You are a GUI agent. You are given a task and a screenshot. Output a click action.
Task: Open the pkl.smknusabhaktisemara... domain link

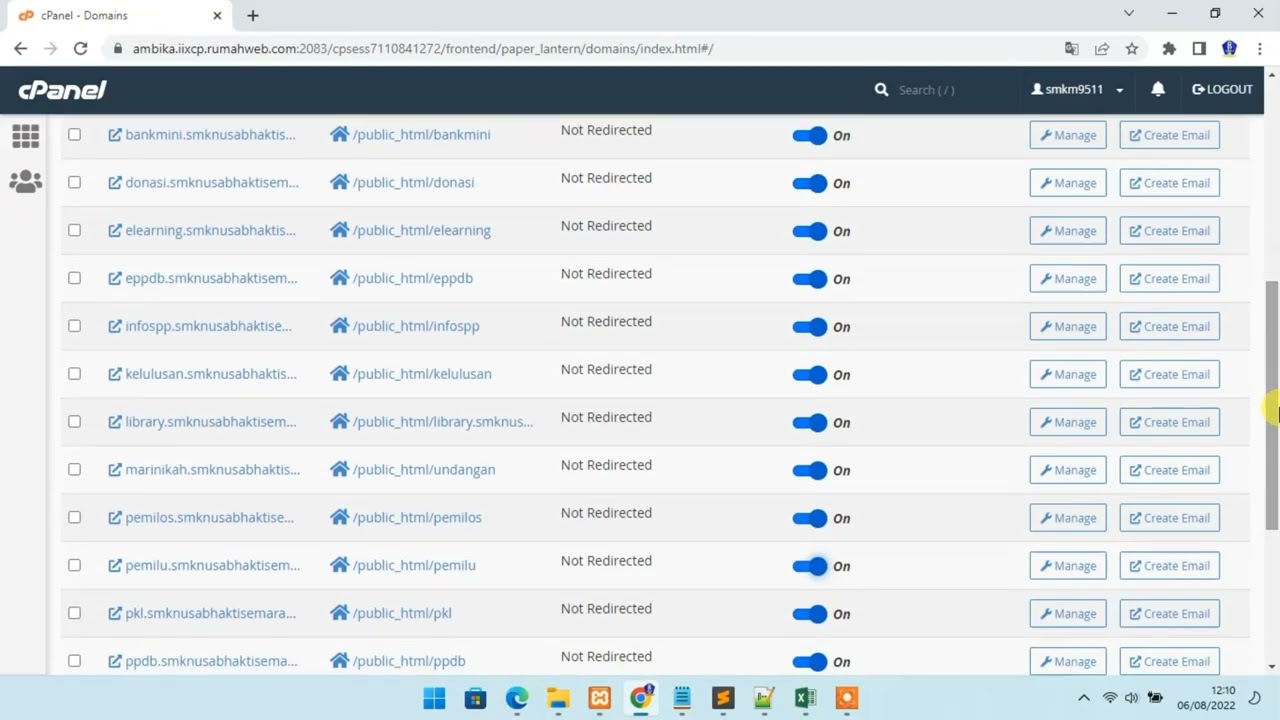pyautogui.click(x=210, y=613)
